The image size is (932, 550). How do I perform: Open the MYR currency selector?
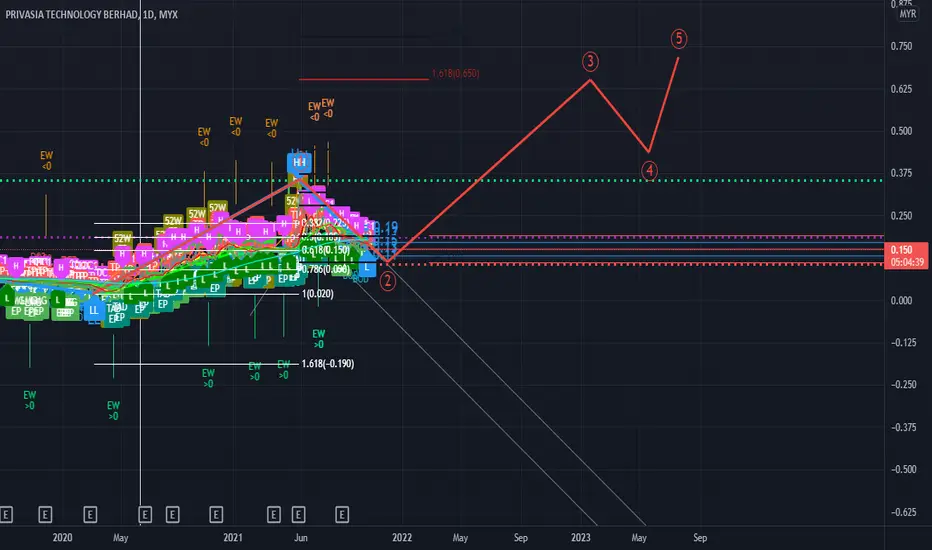pyautogui.click(x=907, y=14)
